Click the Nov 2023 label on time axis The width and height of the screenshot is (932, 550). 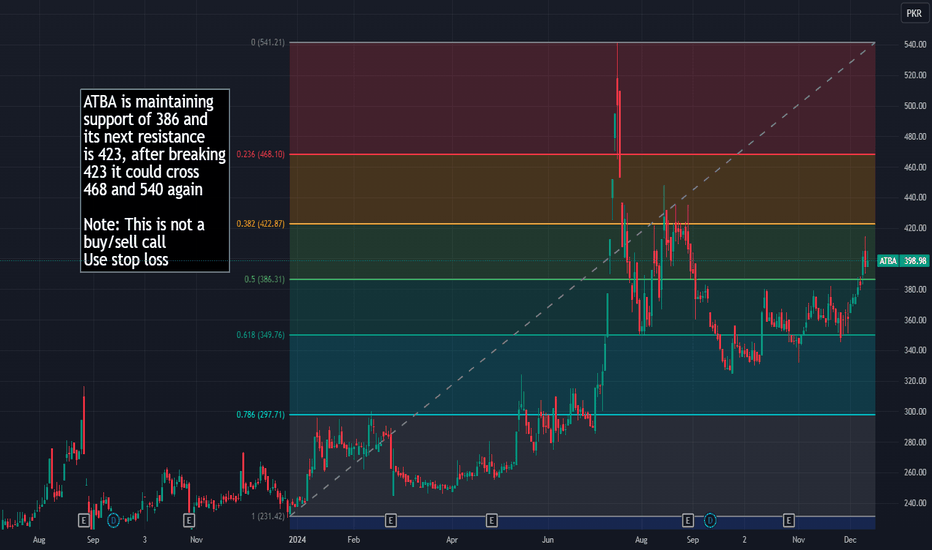pyautogui.click(x=196, y=540)
